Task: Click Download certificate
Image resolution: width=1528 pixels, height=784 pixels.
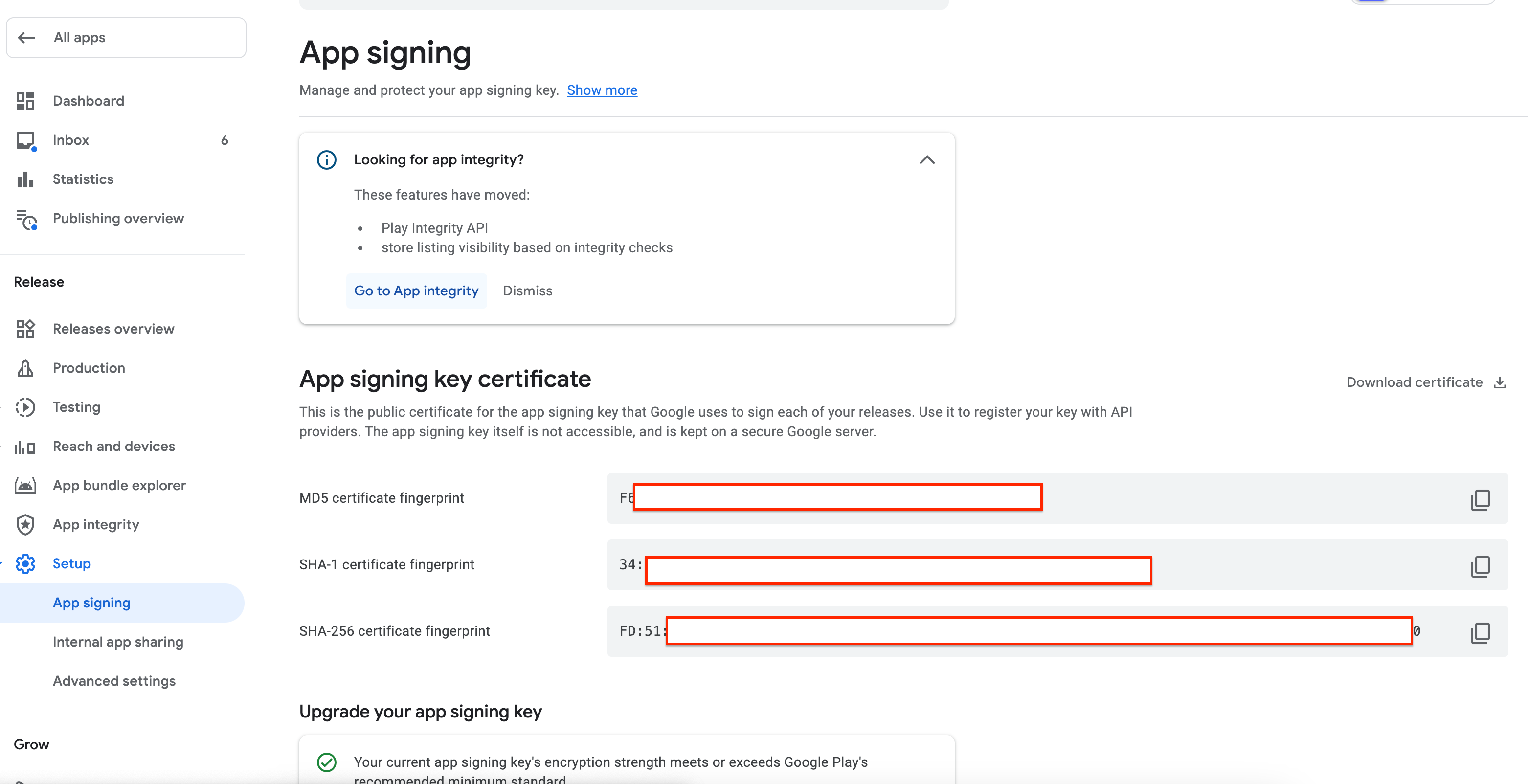Action: (x=1425, y=382)
